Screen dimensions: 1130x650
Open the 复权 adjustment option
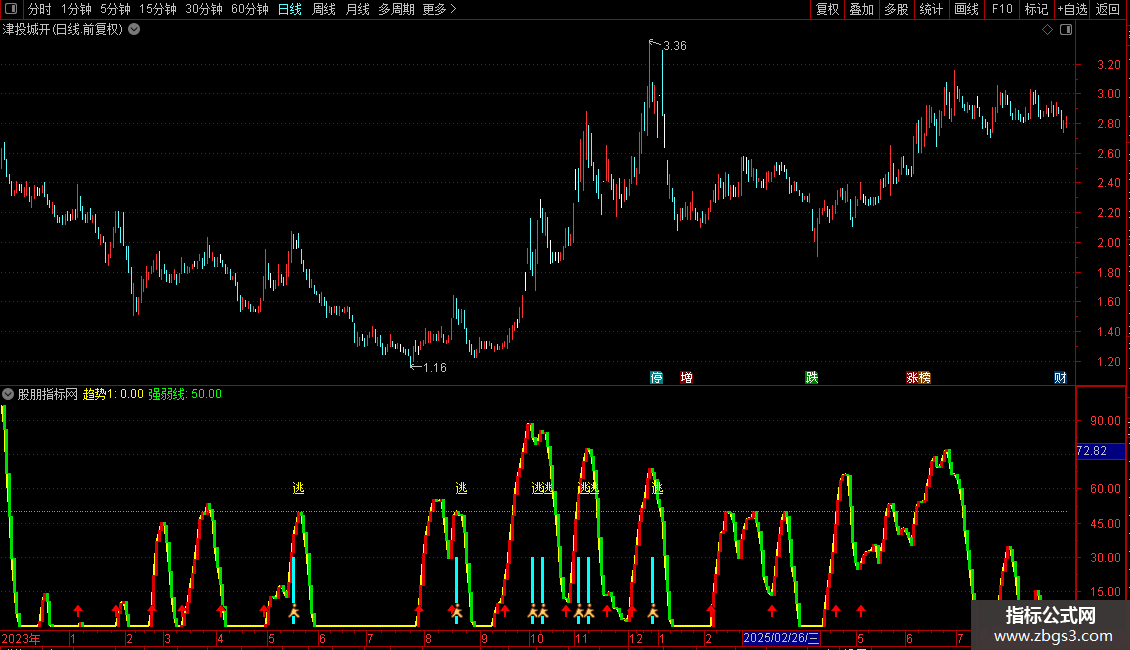[x=827, y=9]
